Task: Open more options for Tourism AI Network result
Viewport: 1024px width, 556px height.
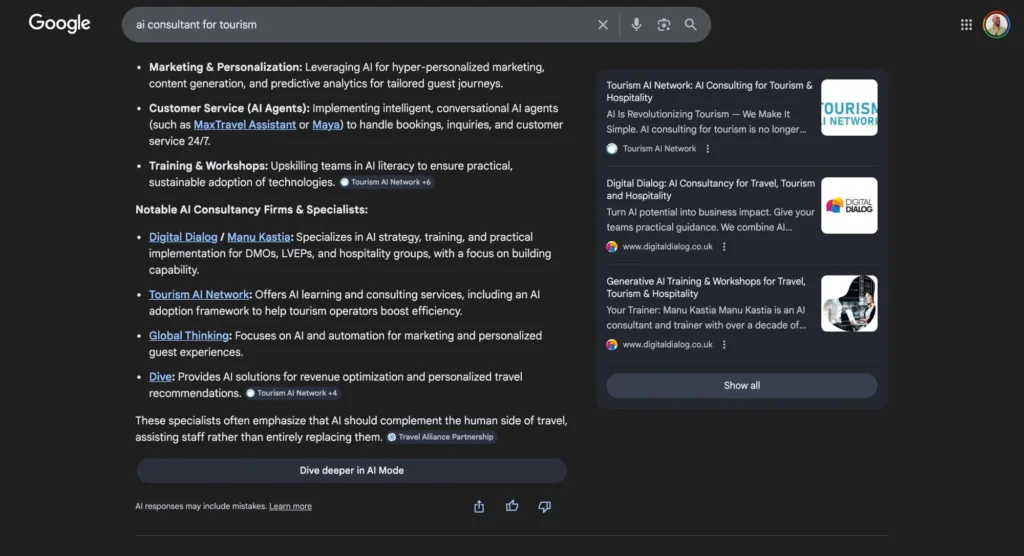Action: coord(707,148)
